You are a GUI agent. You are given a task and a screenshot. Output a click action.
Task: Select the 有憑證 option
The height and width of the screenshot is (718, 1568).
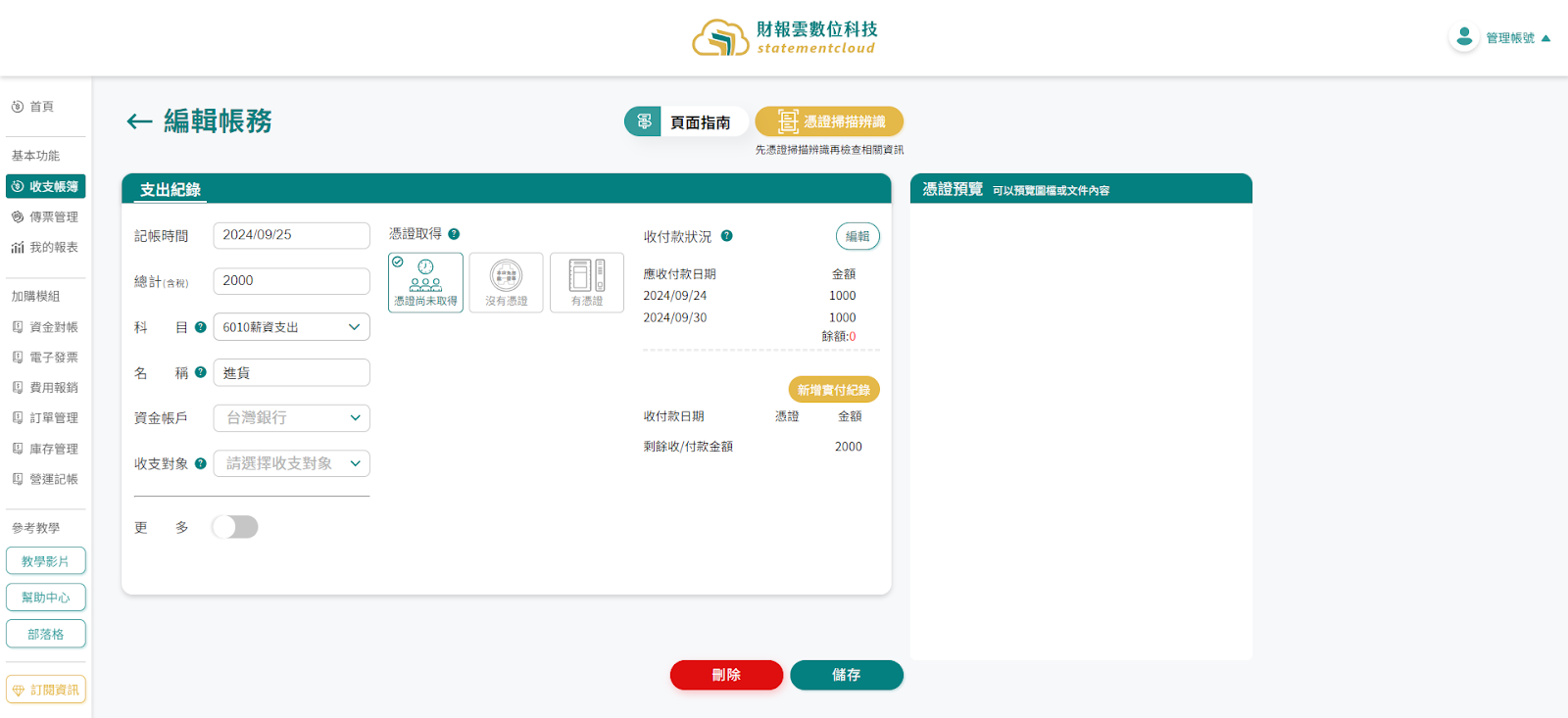tap(587, 282)
